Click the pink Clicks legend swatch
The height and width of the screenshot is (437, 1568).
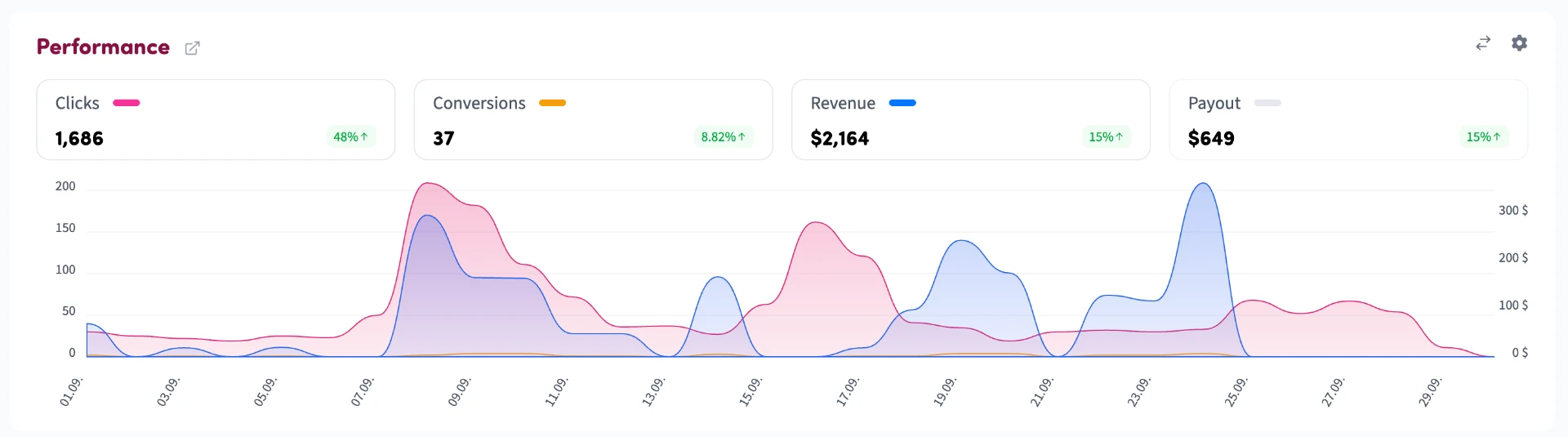click(x=127, y=103)
